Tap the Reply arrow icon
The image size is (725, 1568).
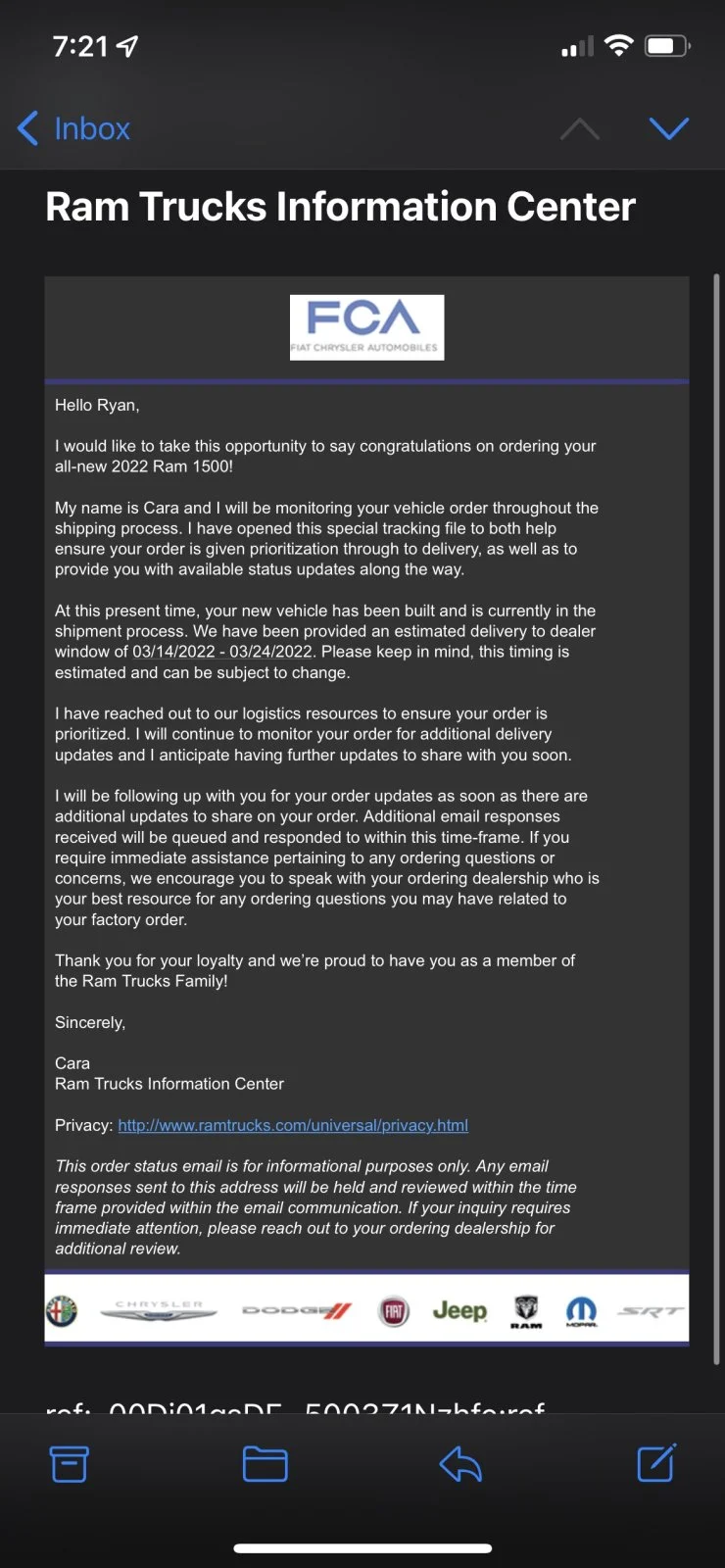(460, 1464)
